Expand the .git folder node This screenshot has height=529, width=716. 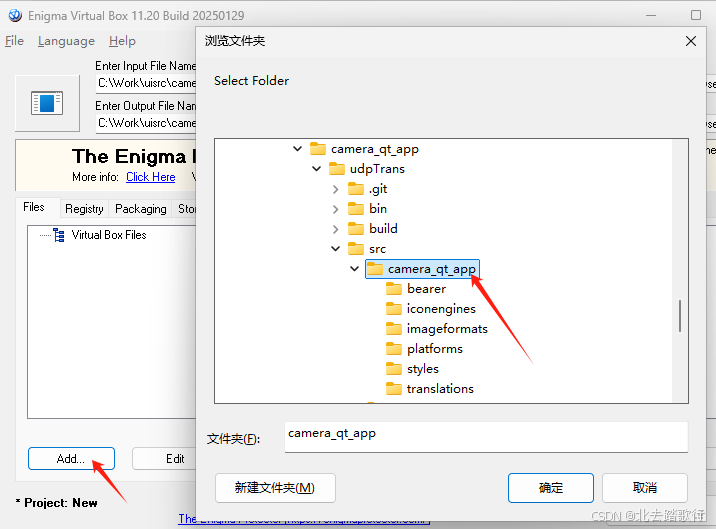coord(336,189)
